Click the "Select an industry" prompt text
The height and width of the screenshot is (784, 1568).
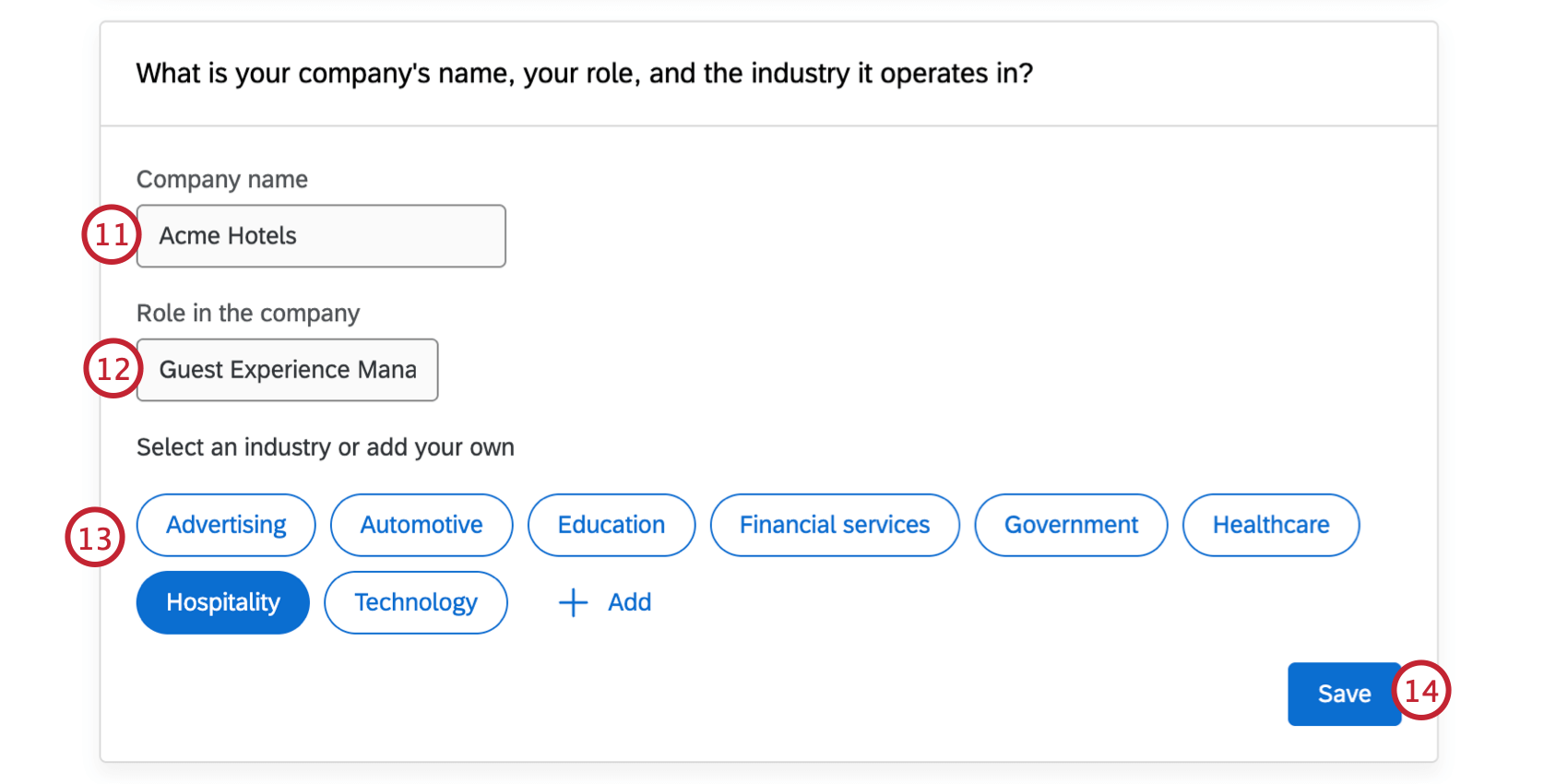[x=326, y=447]
